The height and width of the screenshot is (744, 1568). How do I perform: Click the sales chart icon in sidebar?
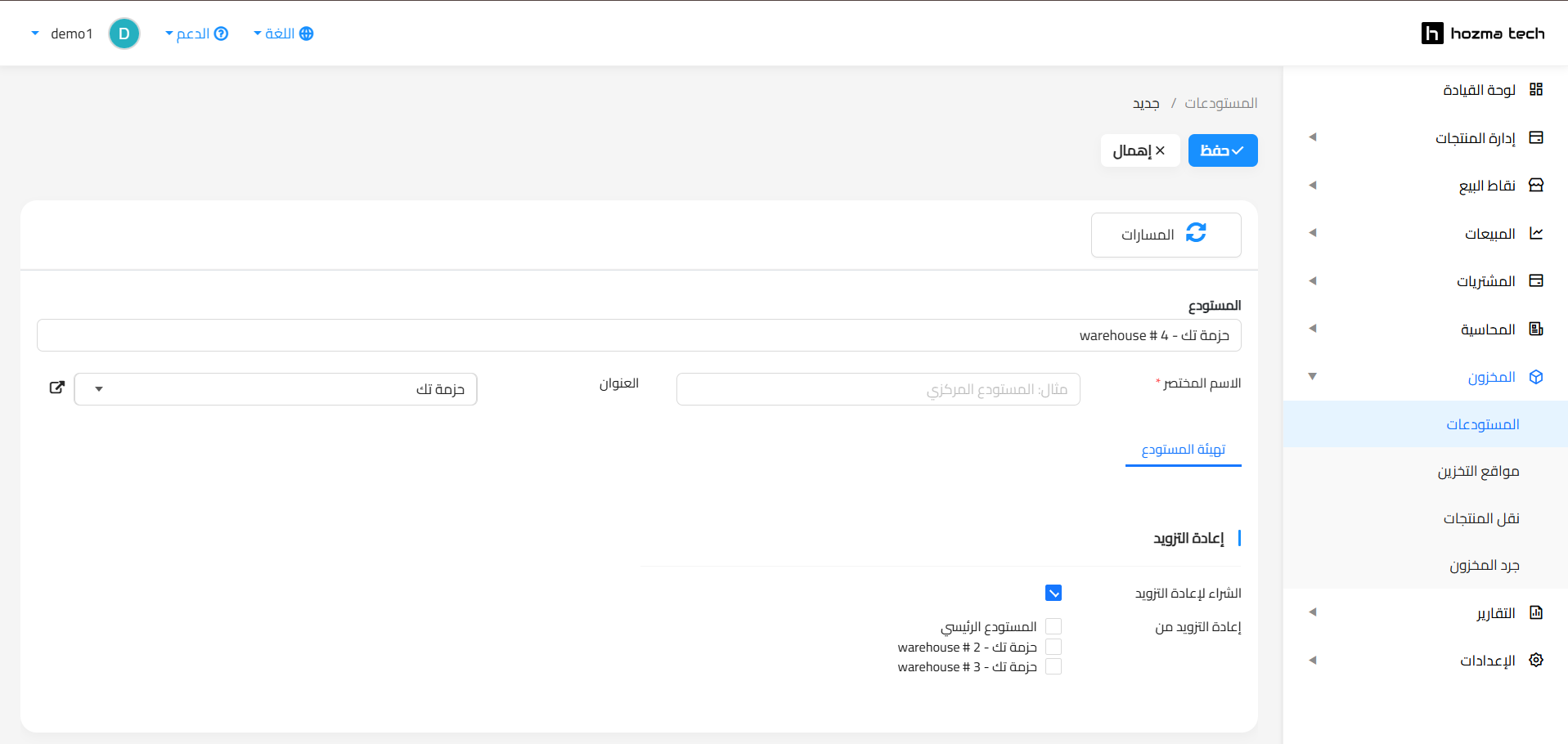click(x=1535, y=233)
